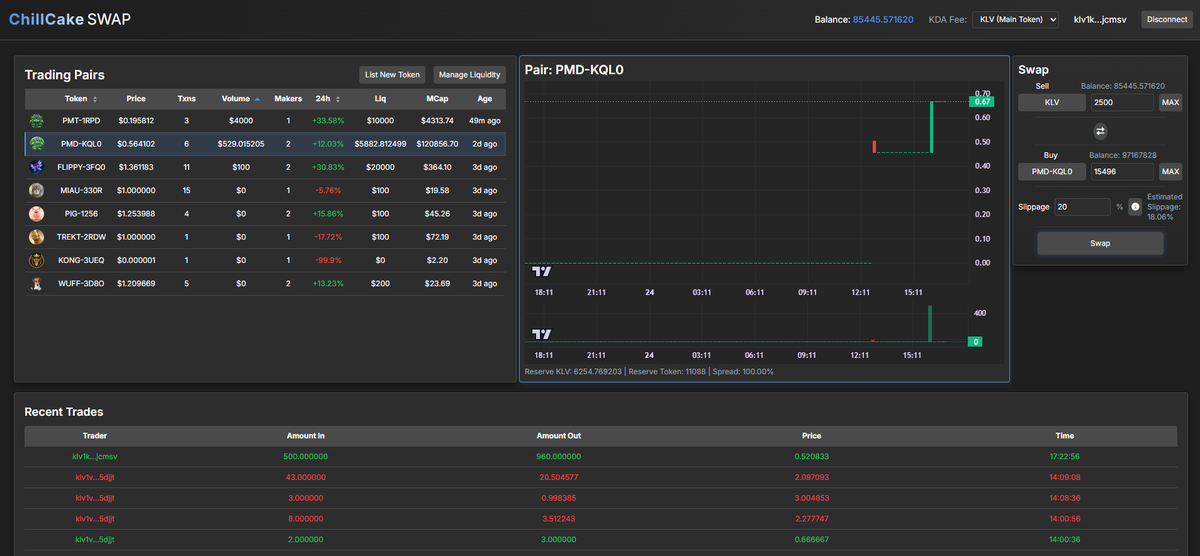This screenshot has width=1200, height=556.
Task: Swap sell and buy direction arrows
Action: [x=1100, y=131]
